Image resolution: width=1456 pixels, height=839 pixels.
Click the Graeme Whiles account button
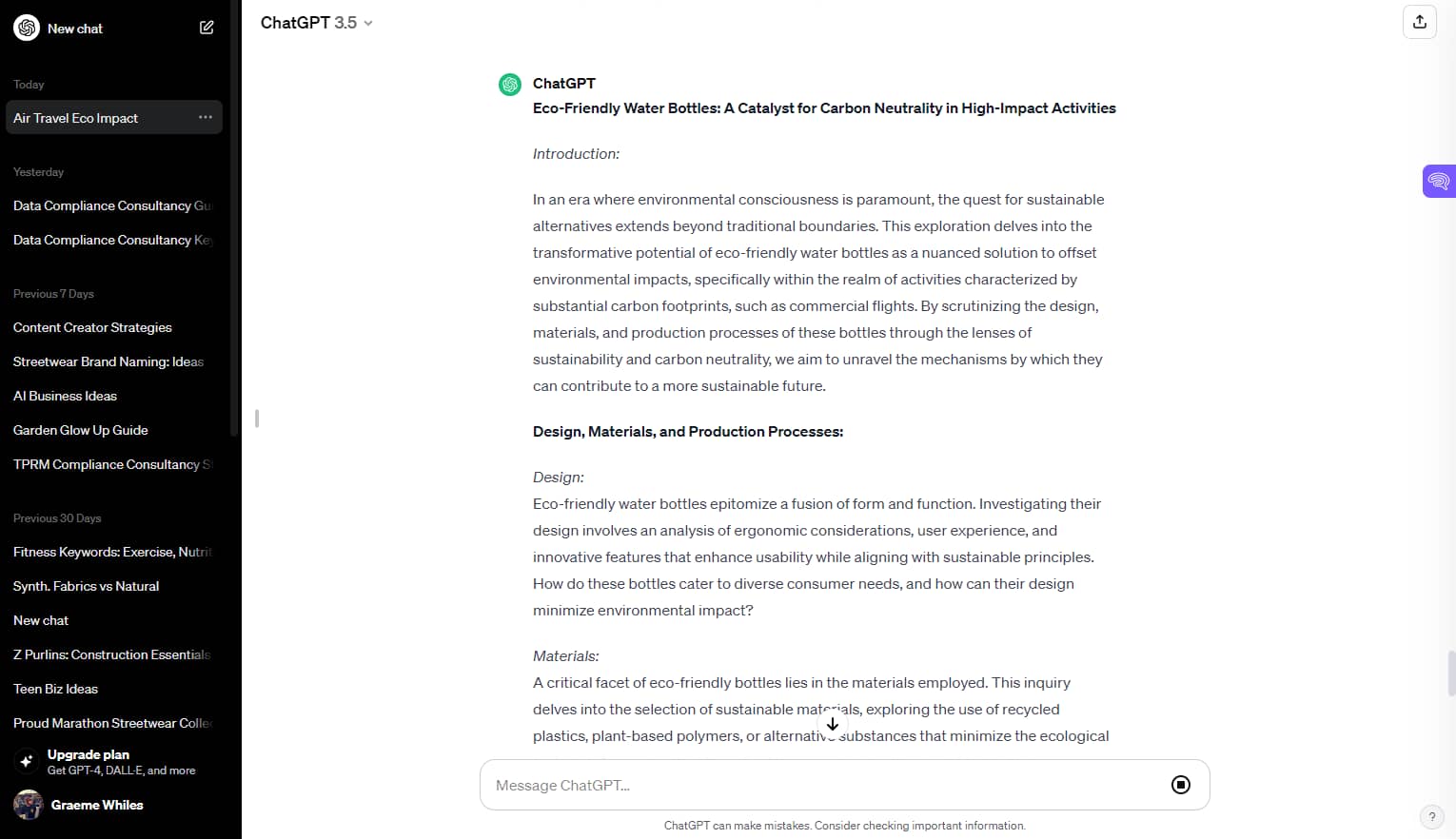[97, 804]
